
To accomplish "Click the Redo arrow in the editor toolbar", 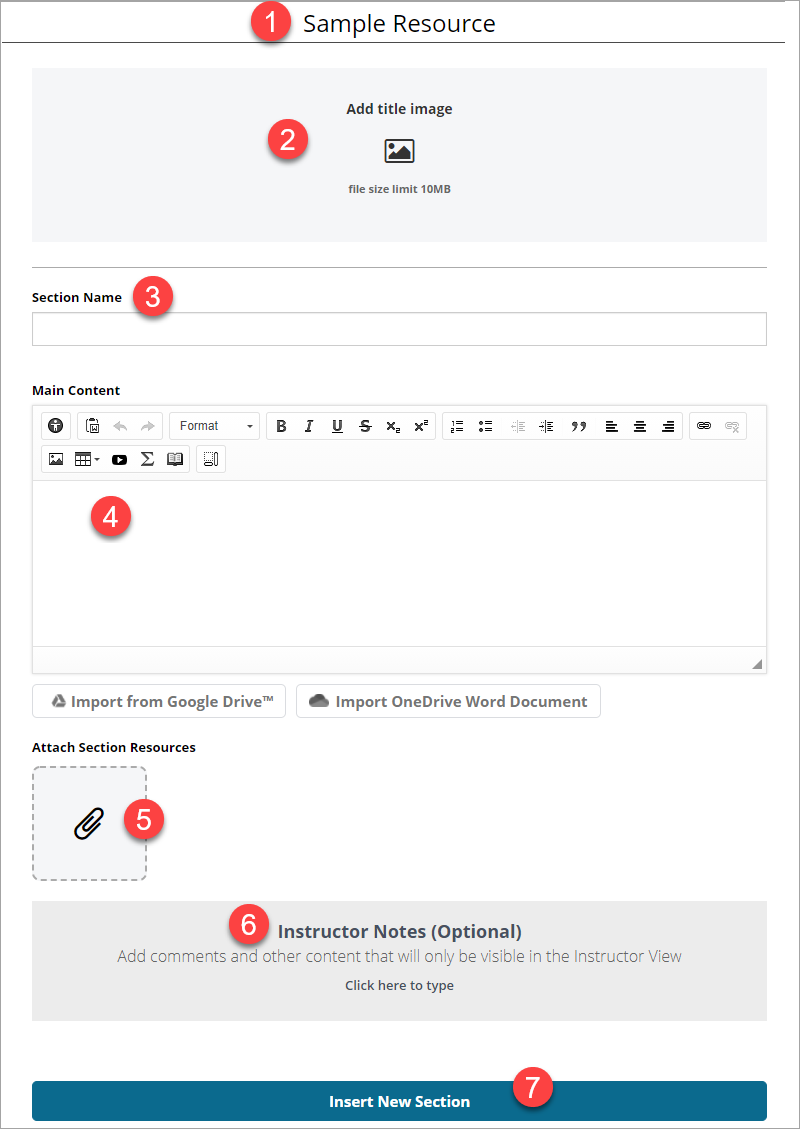I will [x=148, y=426].
